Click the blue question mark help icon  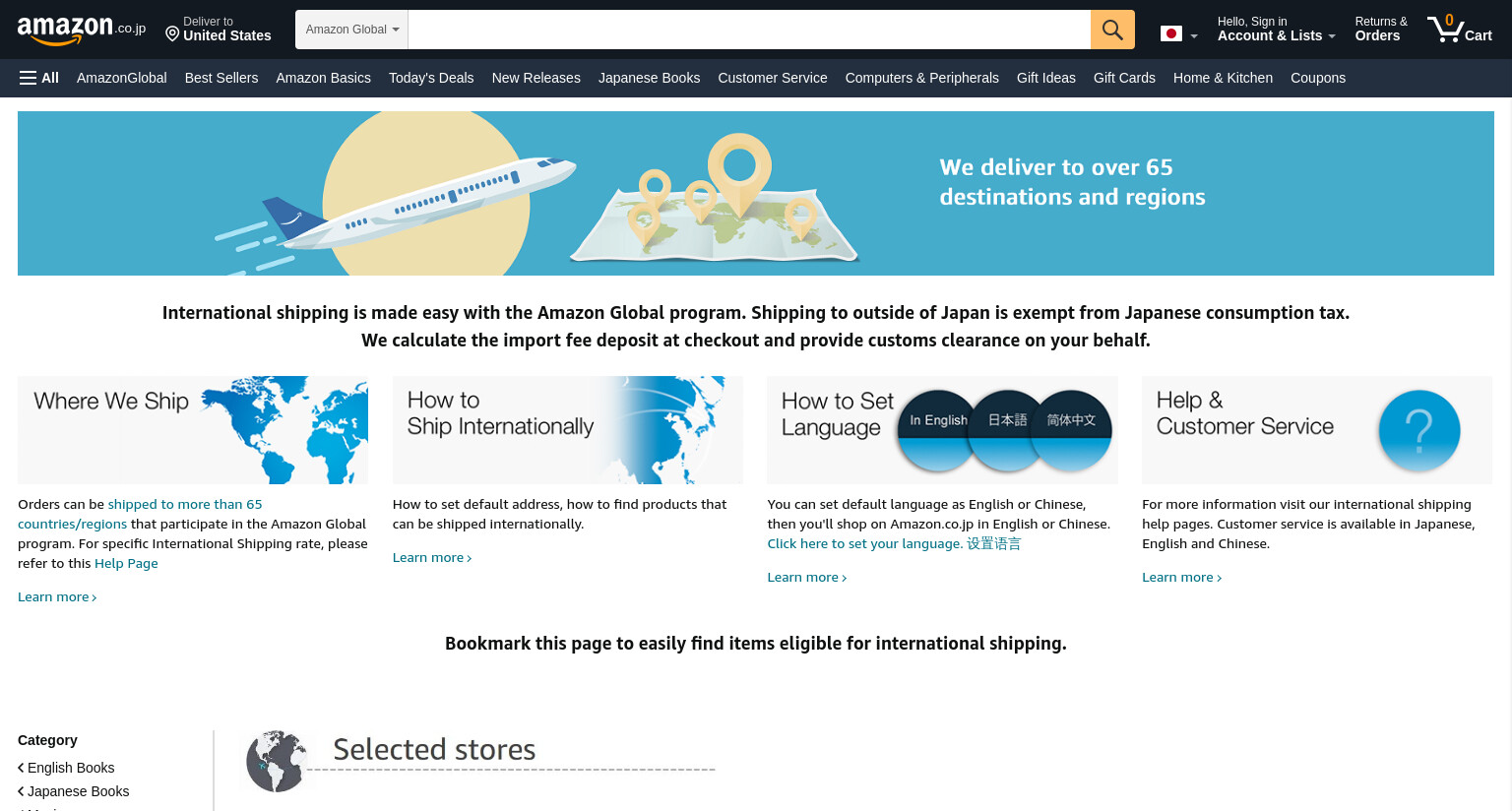pos(1418,430)
